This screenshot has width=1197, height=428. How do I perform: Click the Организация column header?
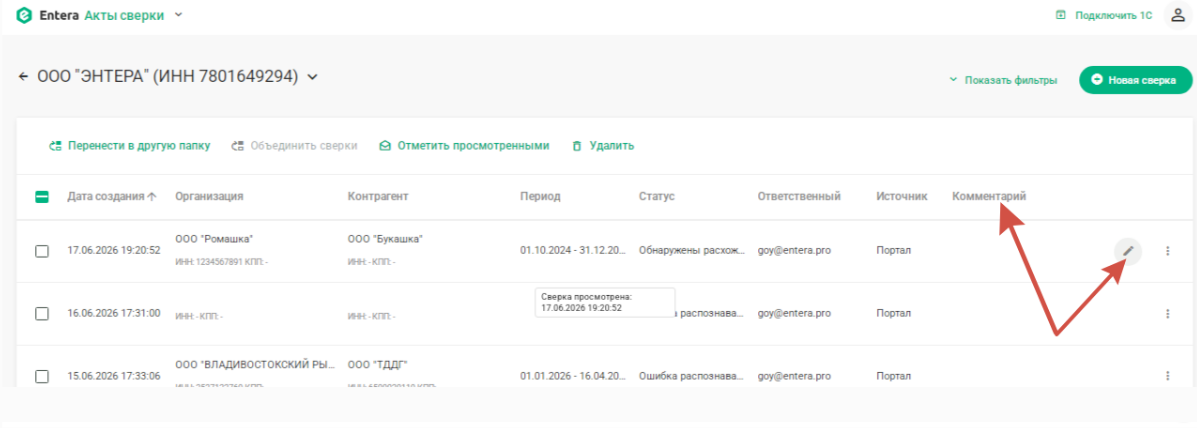tap(209, 196)
